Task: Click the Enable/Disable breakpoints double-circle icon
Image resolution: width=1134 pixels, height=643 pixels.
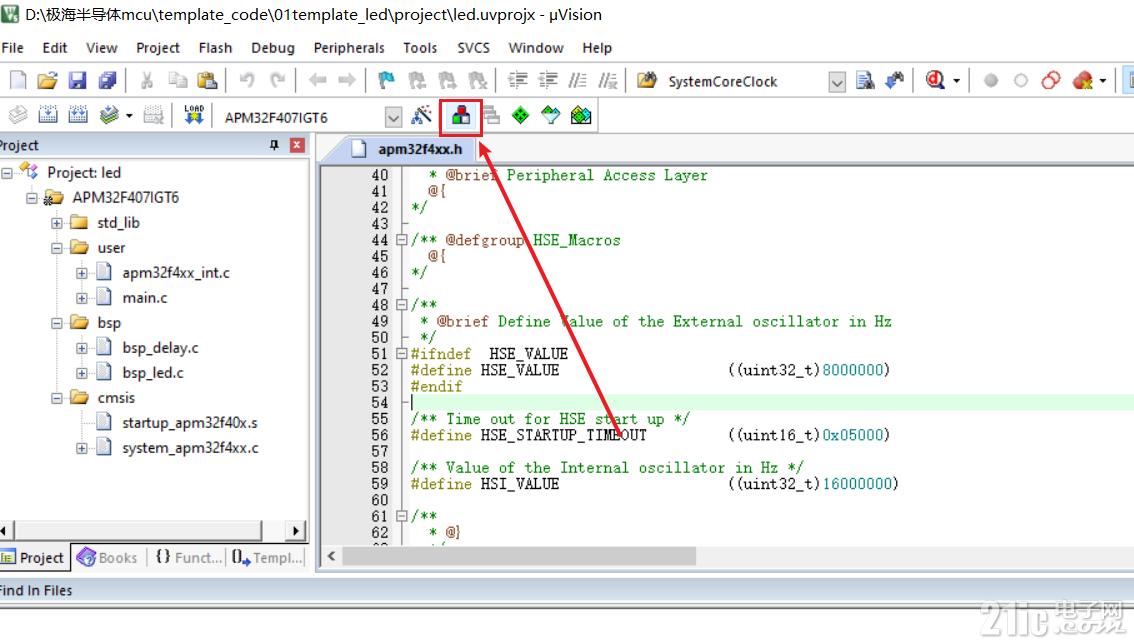Action: tap(1051, 80)
